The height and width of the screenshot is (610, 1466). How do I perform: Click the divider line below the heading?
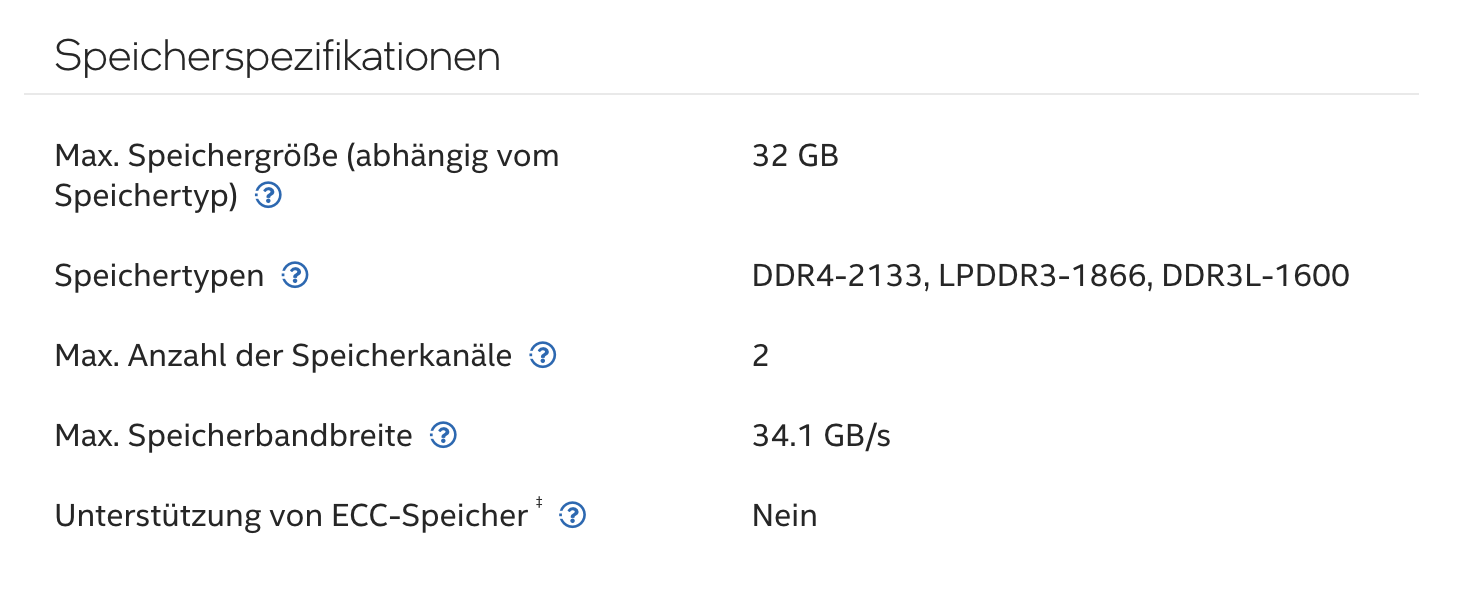point(720,95)
